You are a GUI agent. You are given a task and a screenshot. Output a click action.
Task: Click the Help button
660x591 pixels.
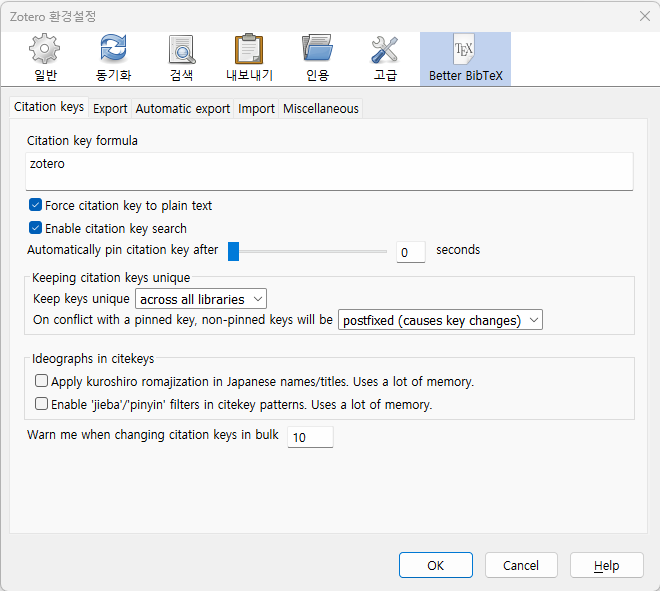[x=607, y=565]
